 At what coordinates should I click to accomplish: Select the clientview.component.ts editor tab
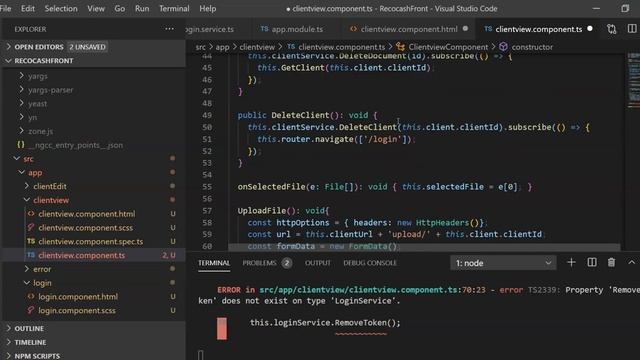click(x=538, y=29)
